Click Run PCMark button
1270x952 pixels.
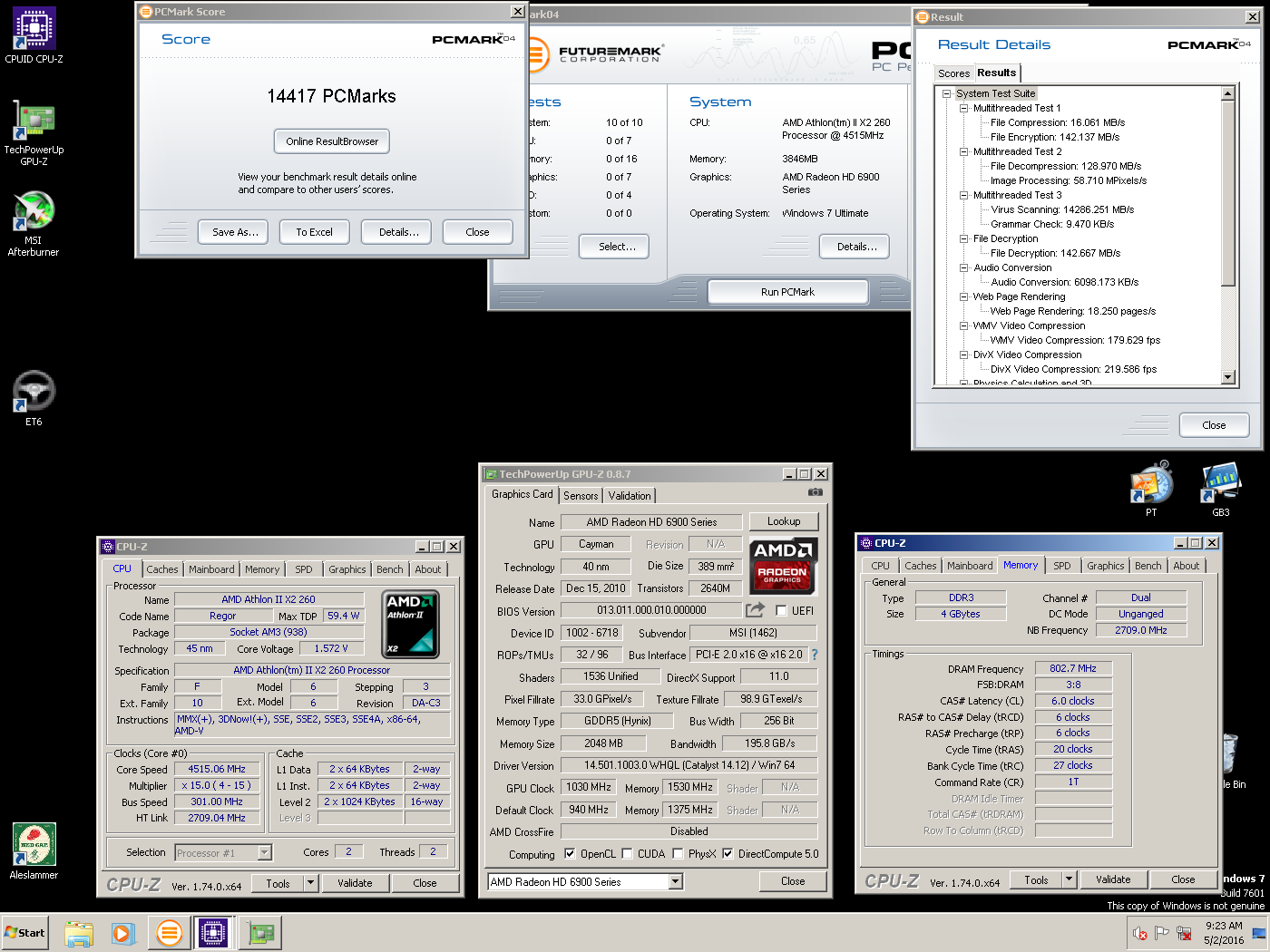tap(787, 292)
